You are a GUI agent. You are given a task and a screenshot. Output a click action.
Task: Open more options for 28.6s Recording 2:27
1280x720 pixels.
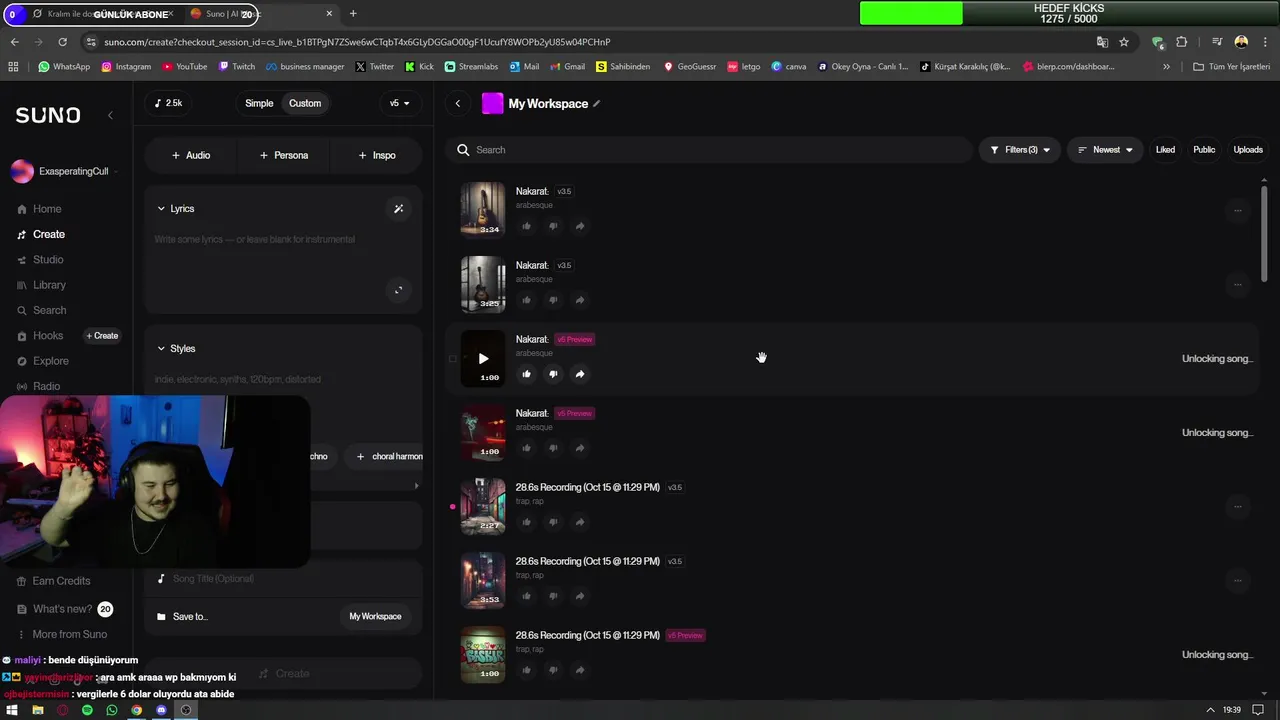(x=1237, y=507)
